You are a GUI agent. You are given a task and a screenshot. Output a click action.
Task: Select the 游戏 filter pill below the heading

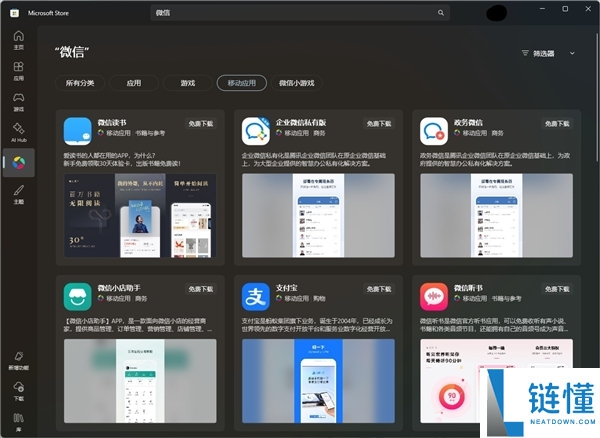[188, 83]
